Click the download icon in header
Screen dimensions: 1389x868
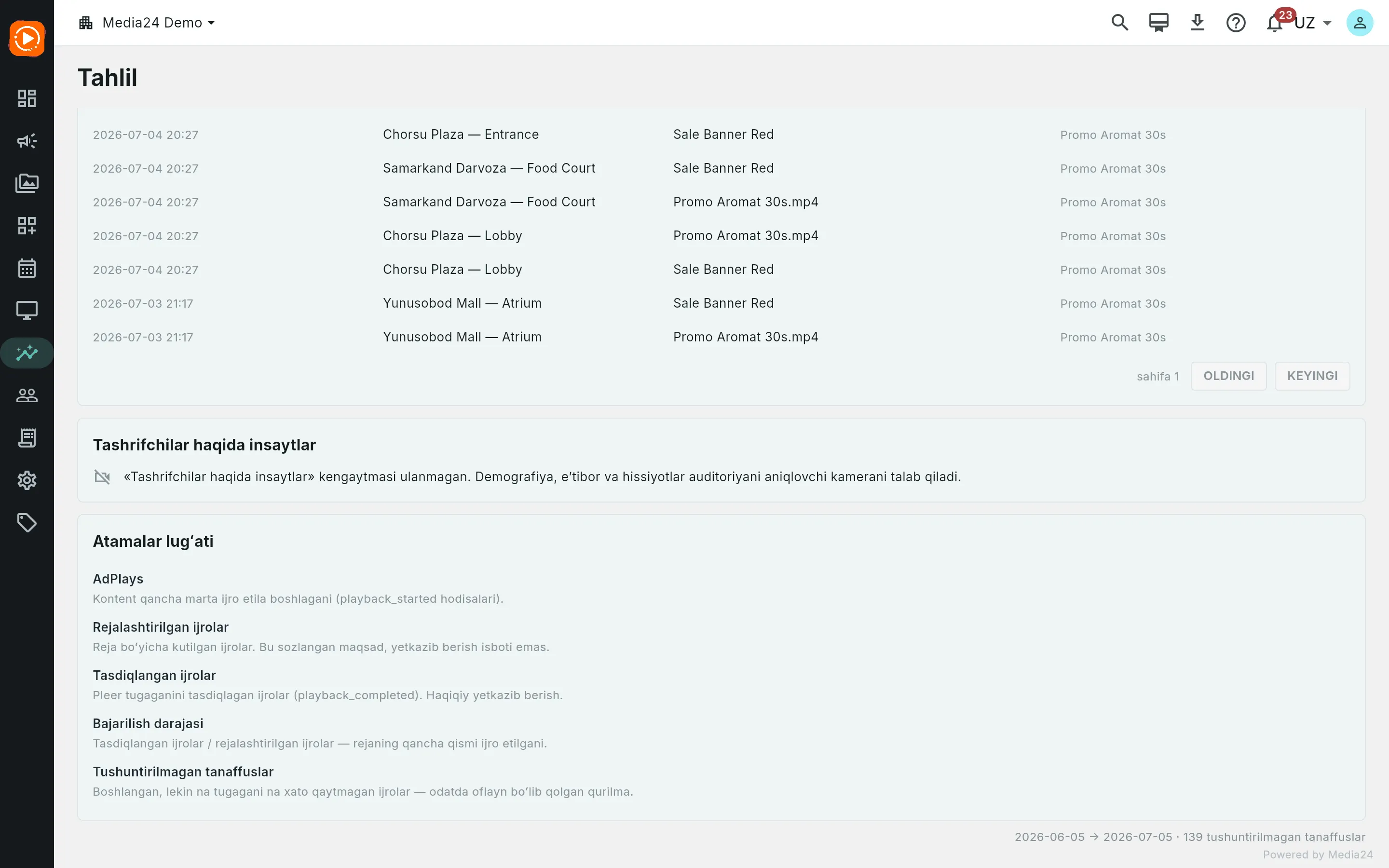pyautogui.click(x=1198, y=23)
